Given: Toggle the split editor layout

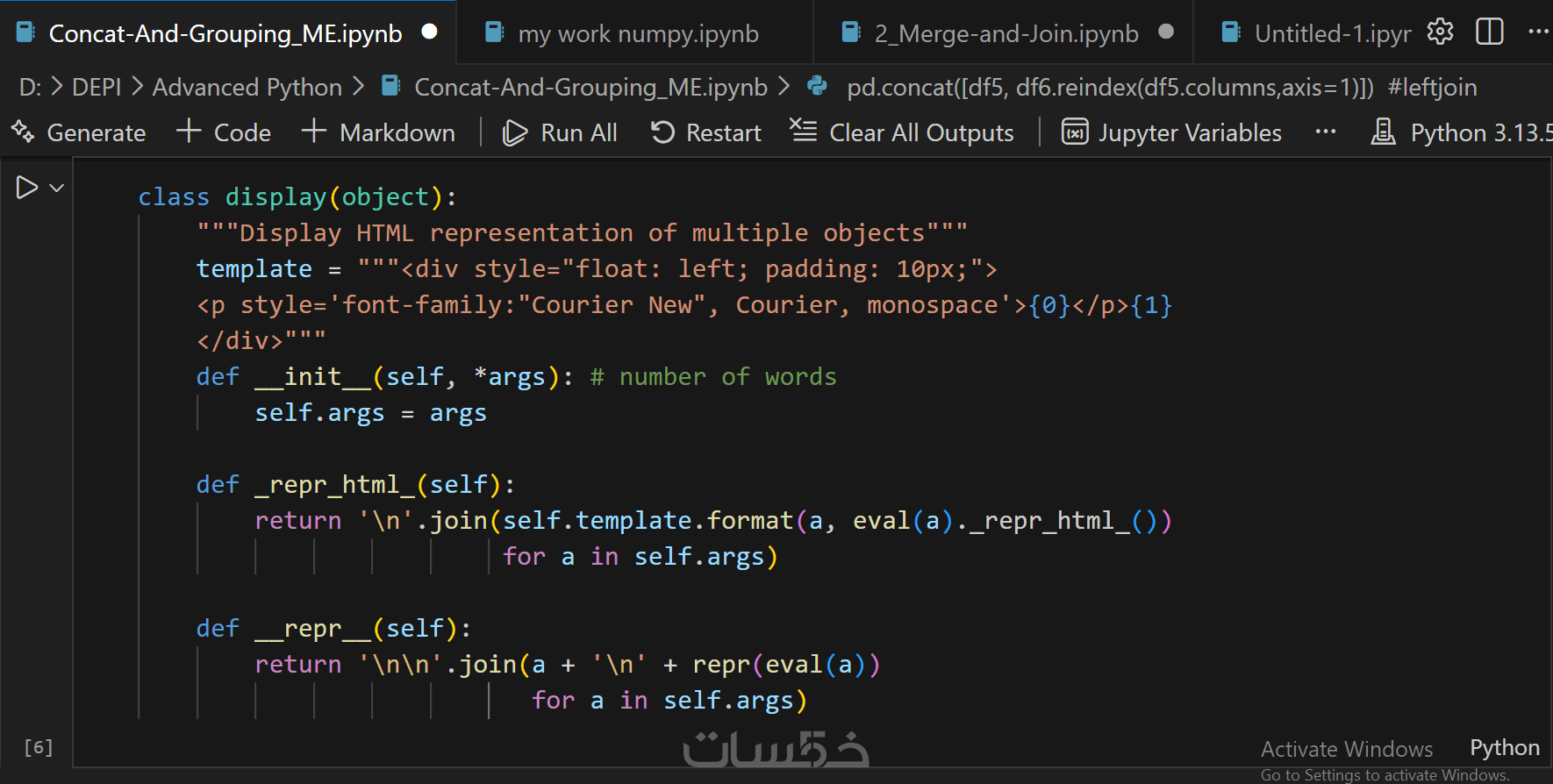Looking at the screenshot, I should coord(1489,32).
